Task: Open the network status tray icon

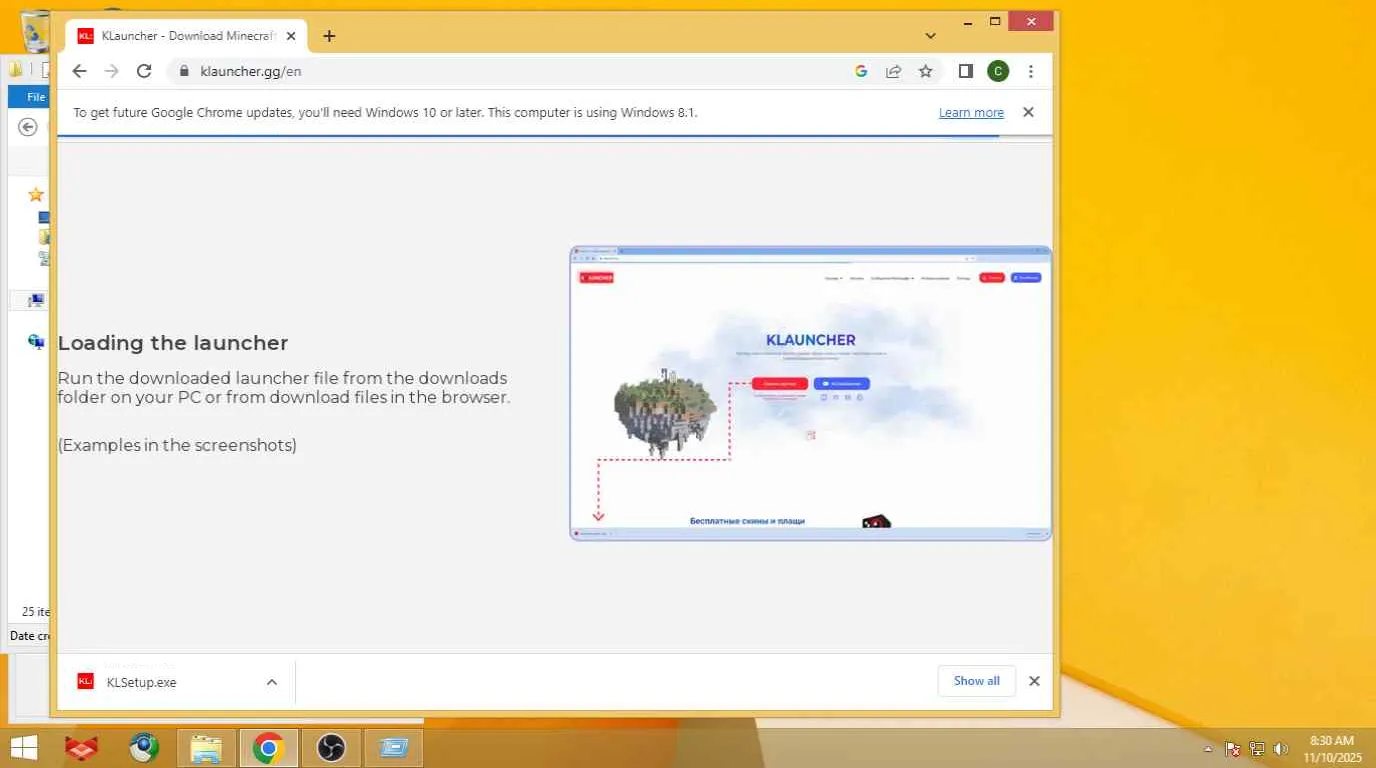Action: tap(1257, 748)
